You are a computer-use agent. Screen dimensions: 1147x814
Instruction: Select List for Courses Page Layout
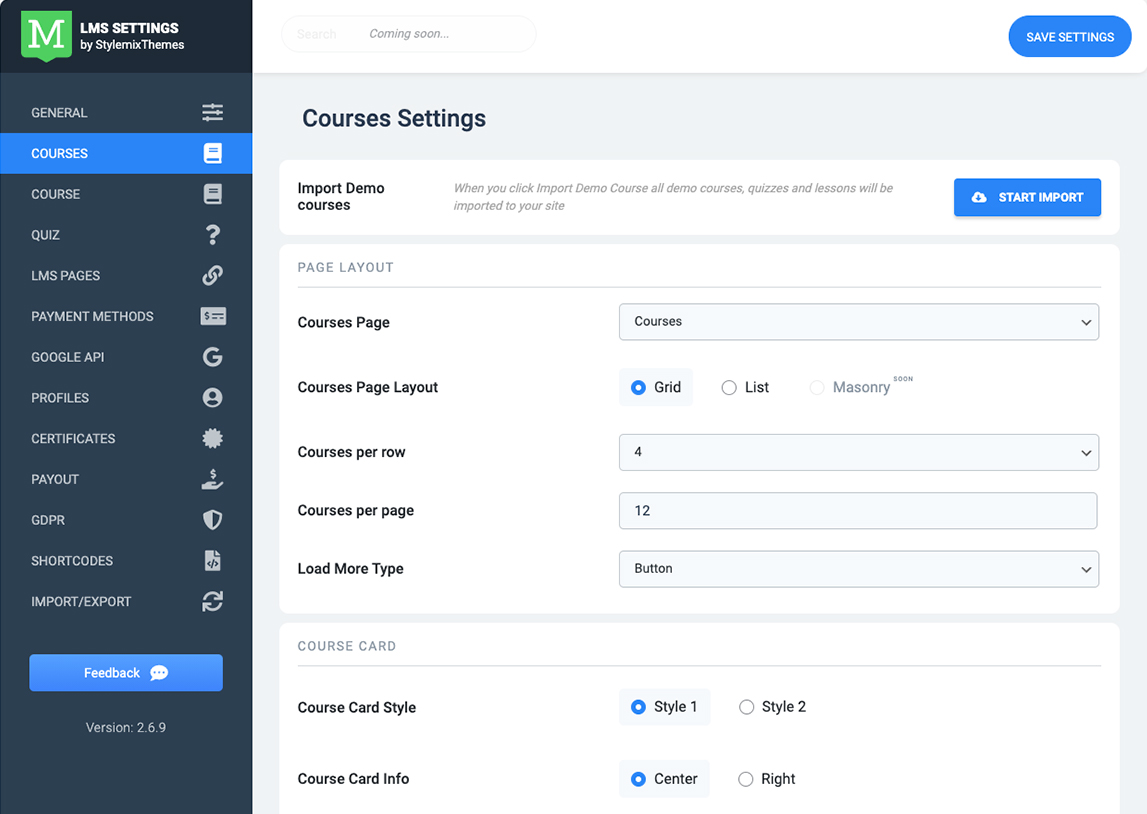click(x=729, y=388)
